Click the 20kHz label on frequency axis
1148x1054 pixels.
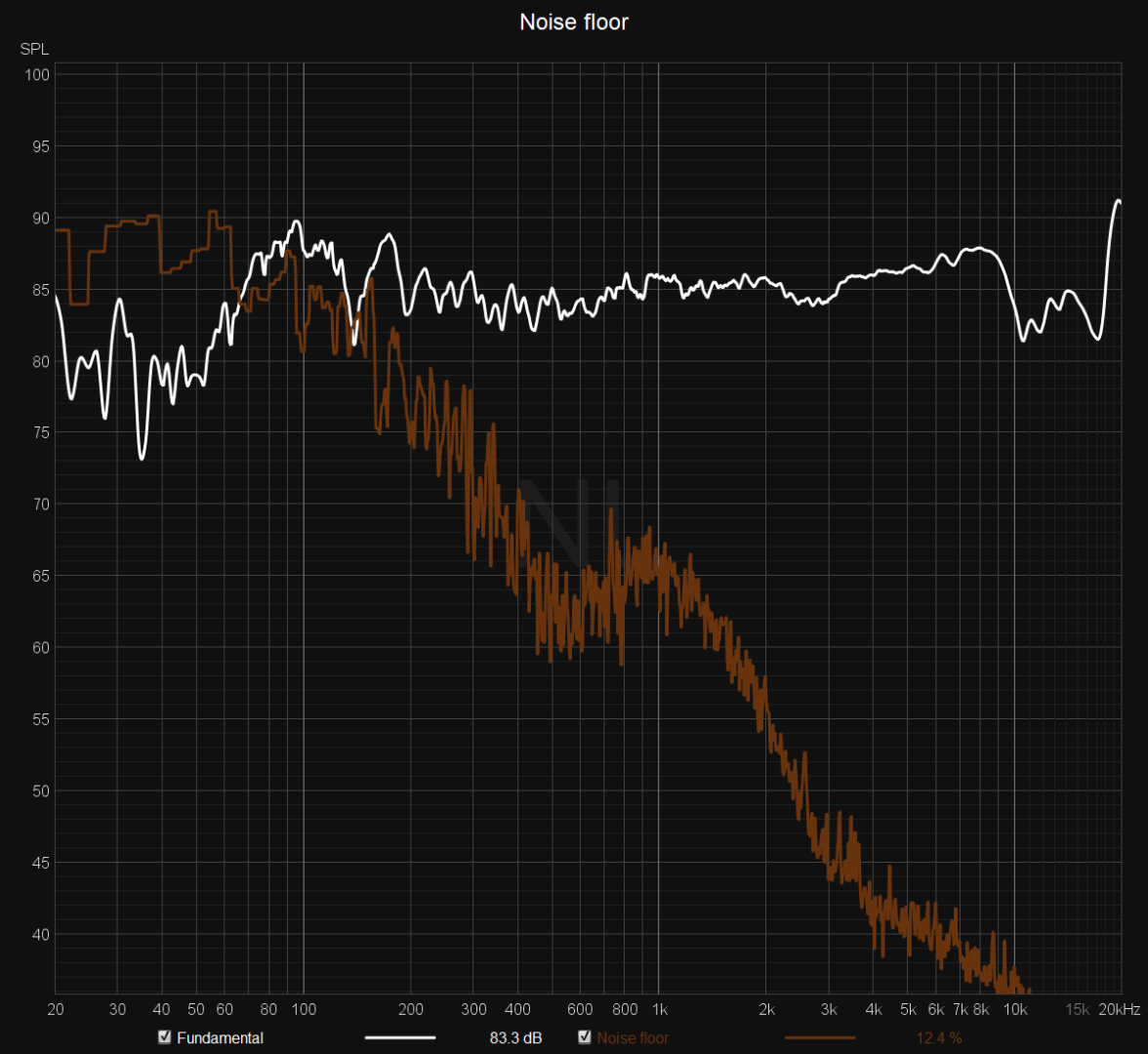coord(1117,1009)
